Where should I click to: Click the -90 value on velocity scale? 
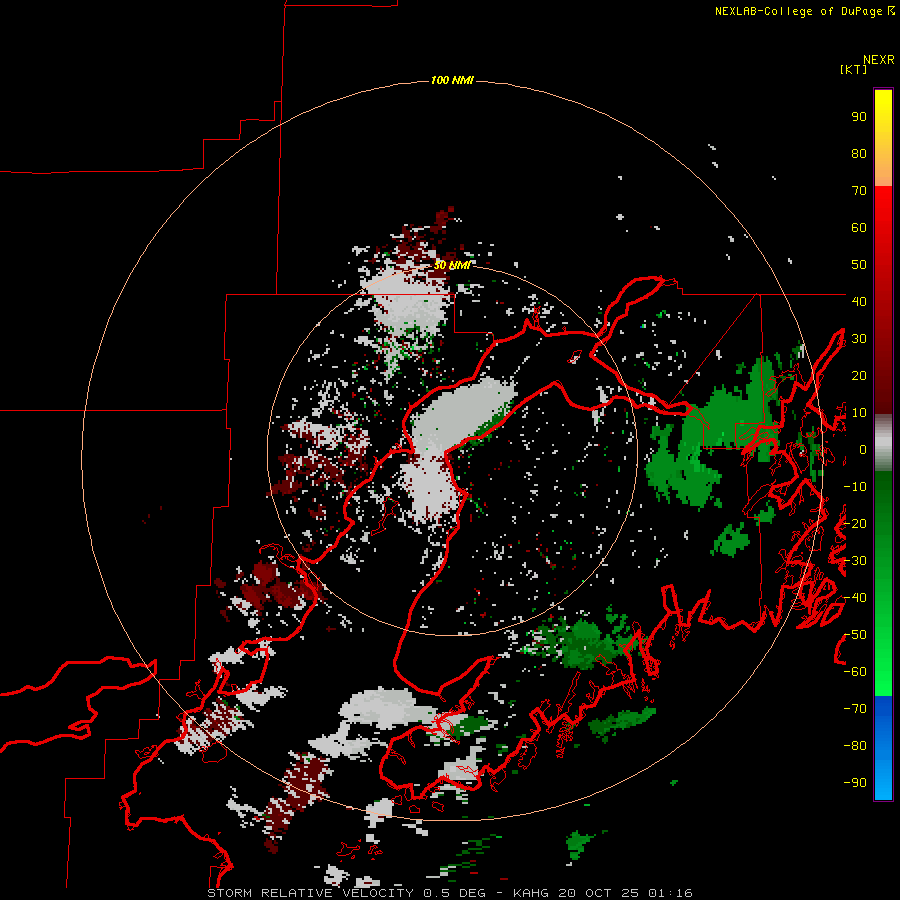pos(855,783)
